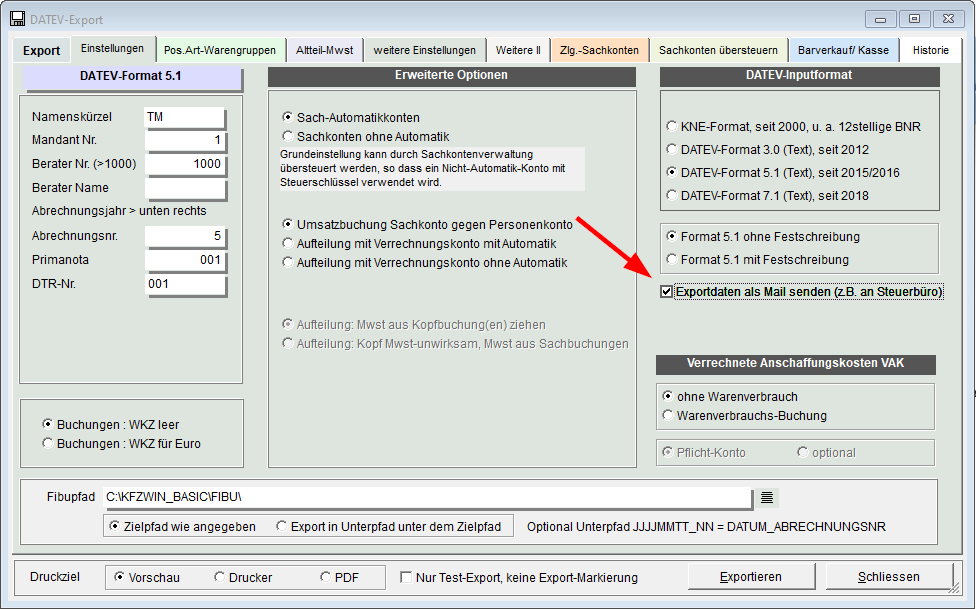Minimize the DATEV-Export window
Screen dimensions: 976x609
880,19
